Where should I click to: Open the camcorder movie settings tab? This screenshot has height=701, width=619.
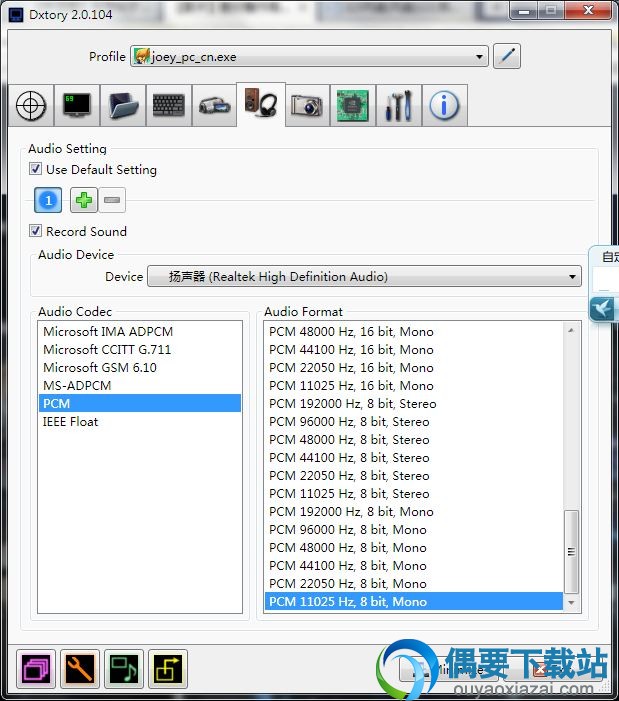[214, 106]
